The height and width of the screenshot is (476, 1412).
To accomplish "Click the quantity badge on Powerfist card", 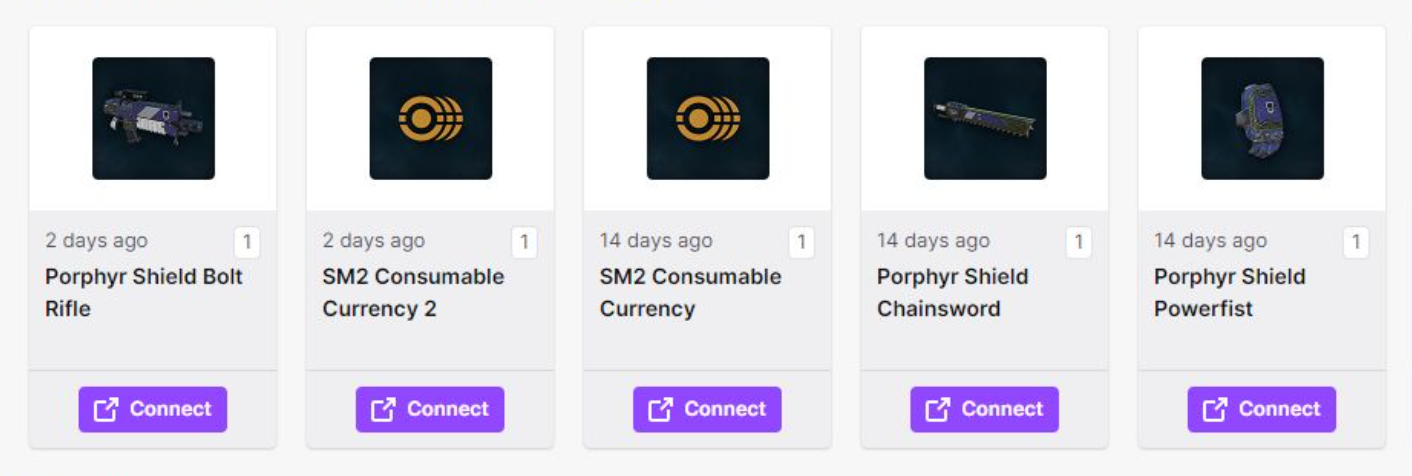I will 1356,242.
